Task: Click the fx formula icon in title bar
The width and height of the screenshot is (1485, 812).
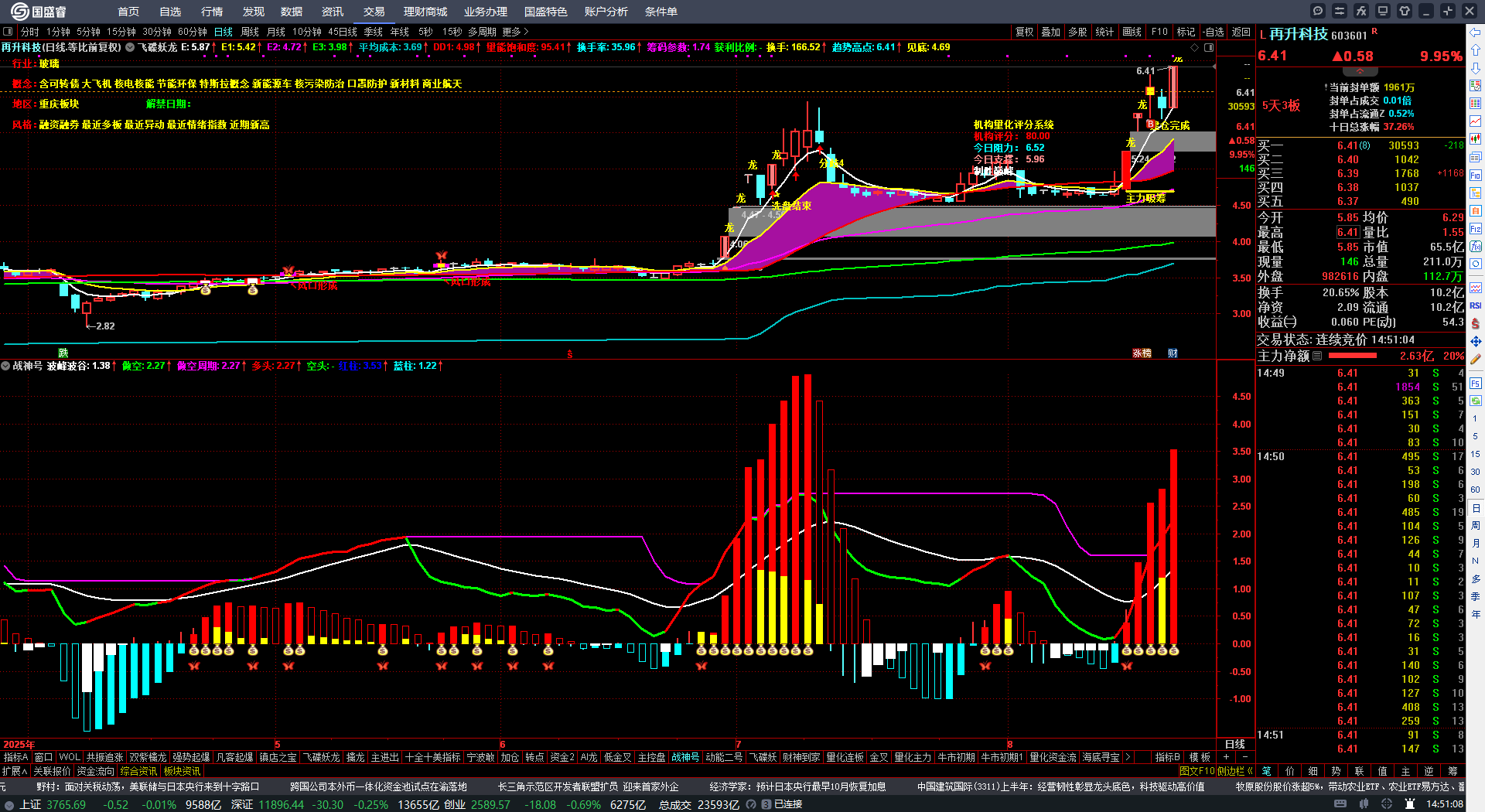Action: pos(1361,11)
